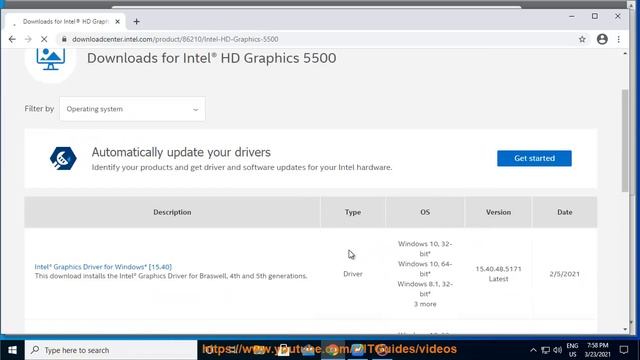Open the Windows notification center
Image resolution: width=640 pixels, height=360 pixels.
624,350
